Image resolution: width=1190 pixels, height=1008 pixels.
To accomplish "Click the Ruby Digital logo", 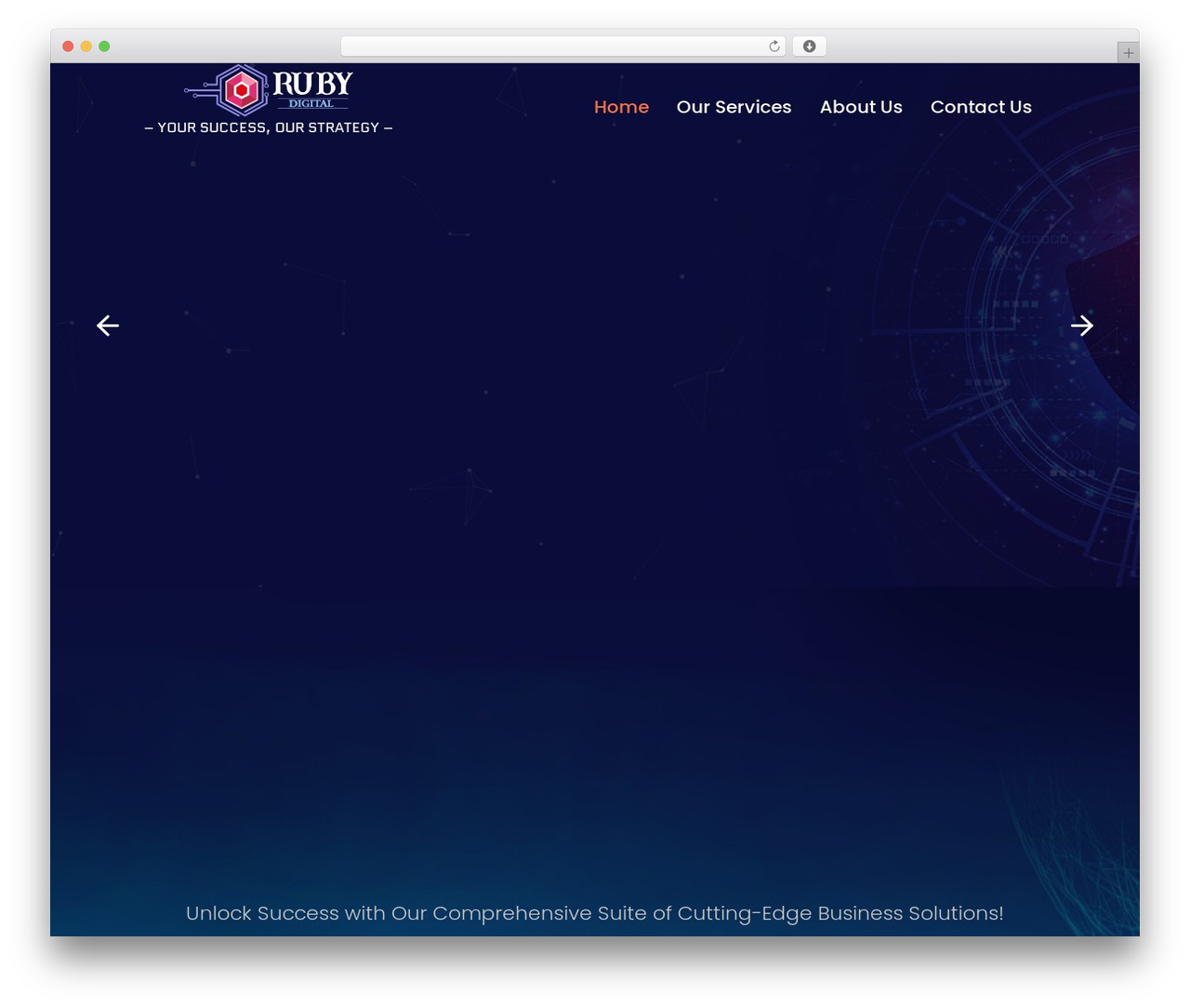I will pos(269,90).
